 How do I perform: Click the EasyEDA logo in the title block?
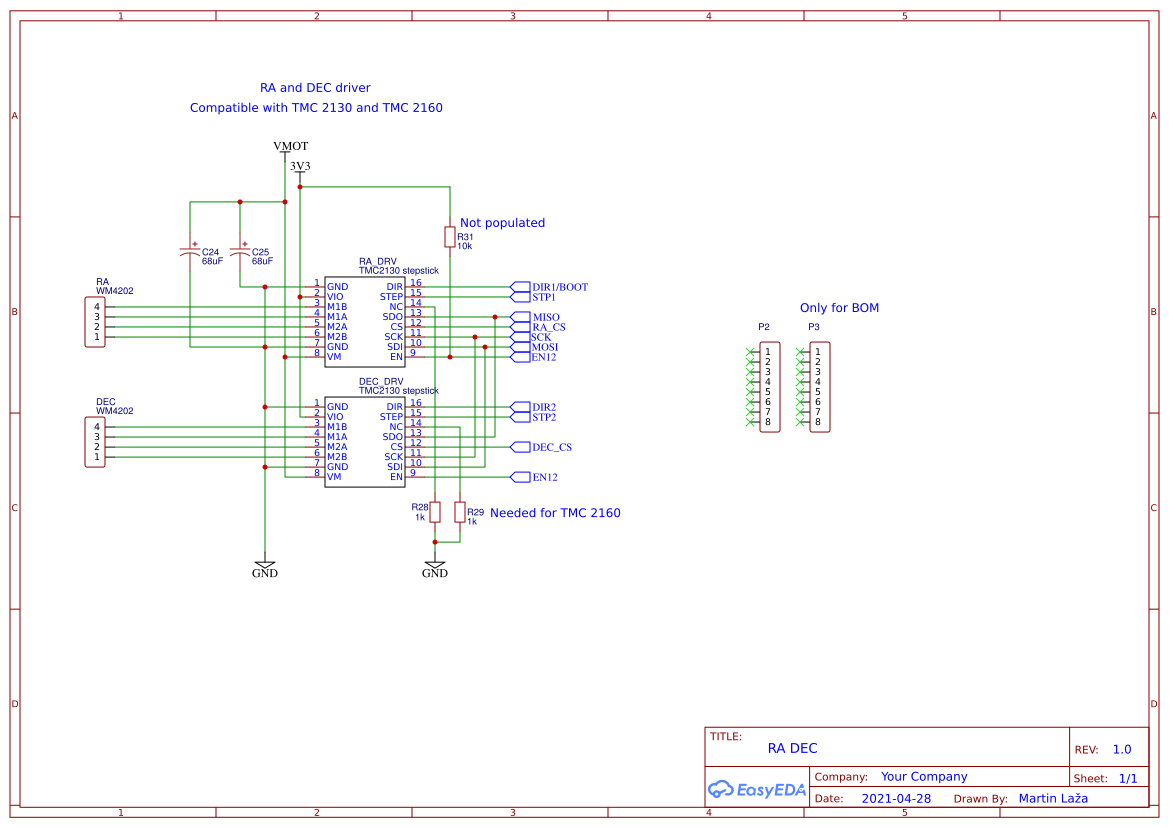[757, 790]
